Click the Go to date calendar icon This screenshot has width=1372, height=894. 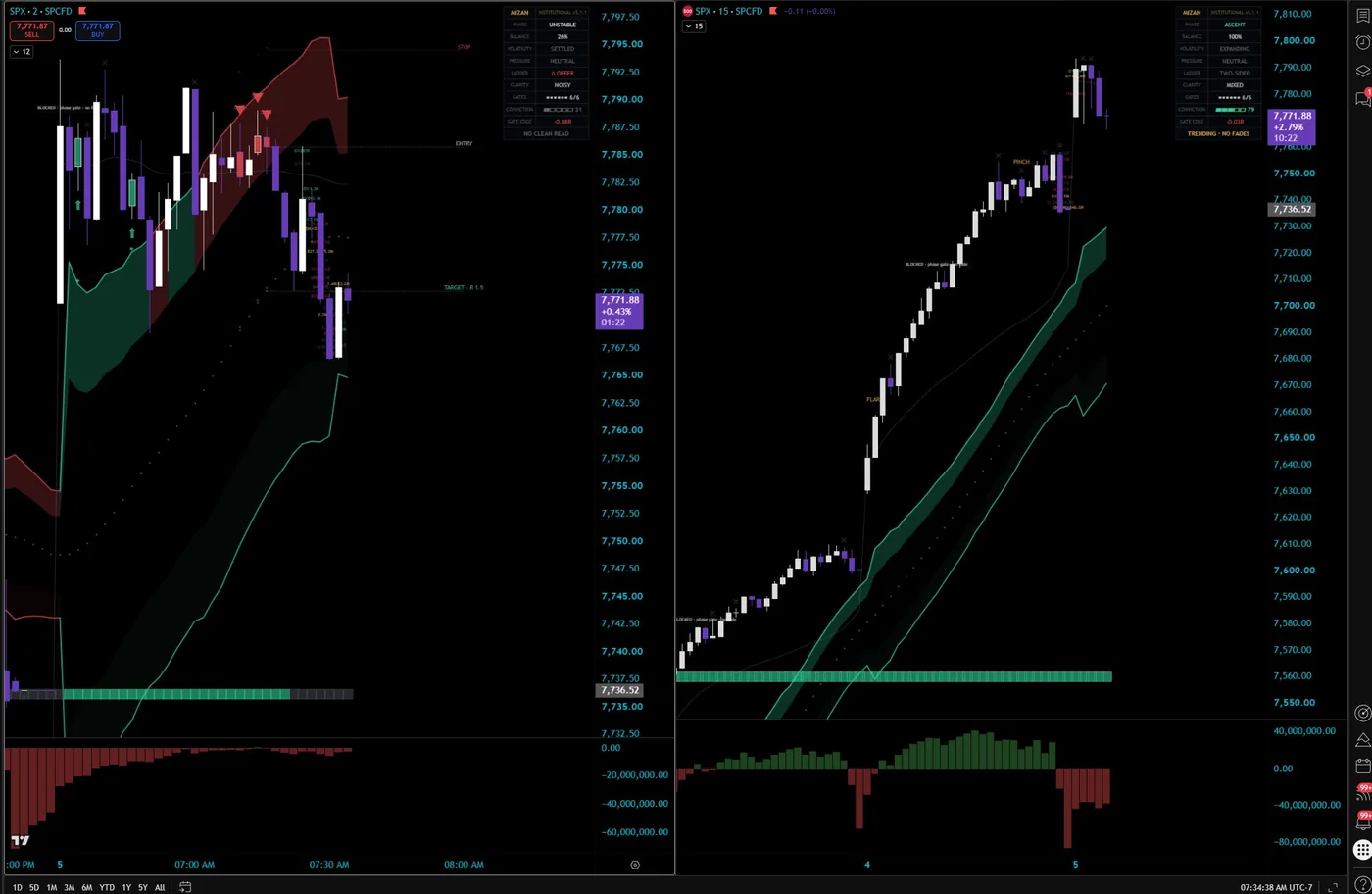[x=185, y=887]
